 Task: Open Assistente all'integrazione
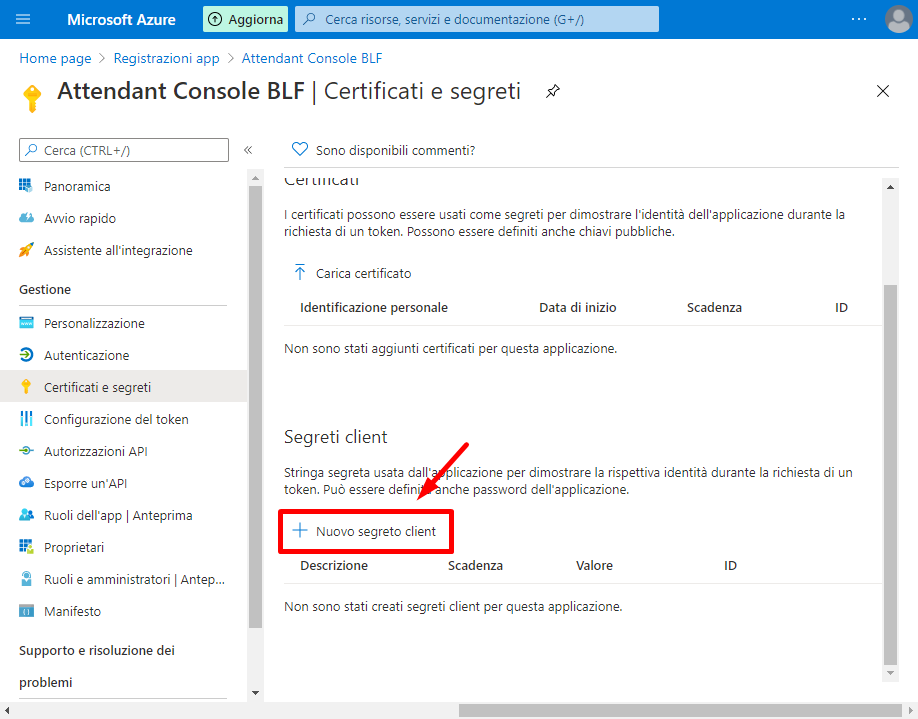tap(118, 251)
